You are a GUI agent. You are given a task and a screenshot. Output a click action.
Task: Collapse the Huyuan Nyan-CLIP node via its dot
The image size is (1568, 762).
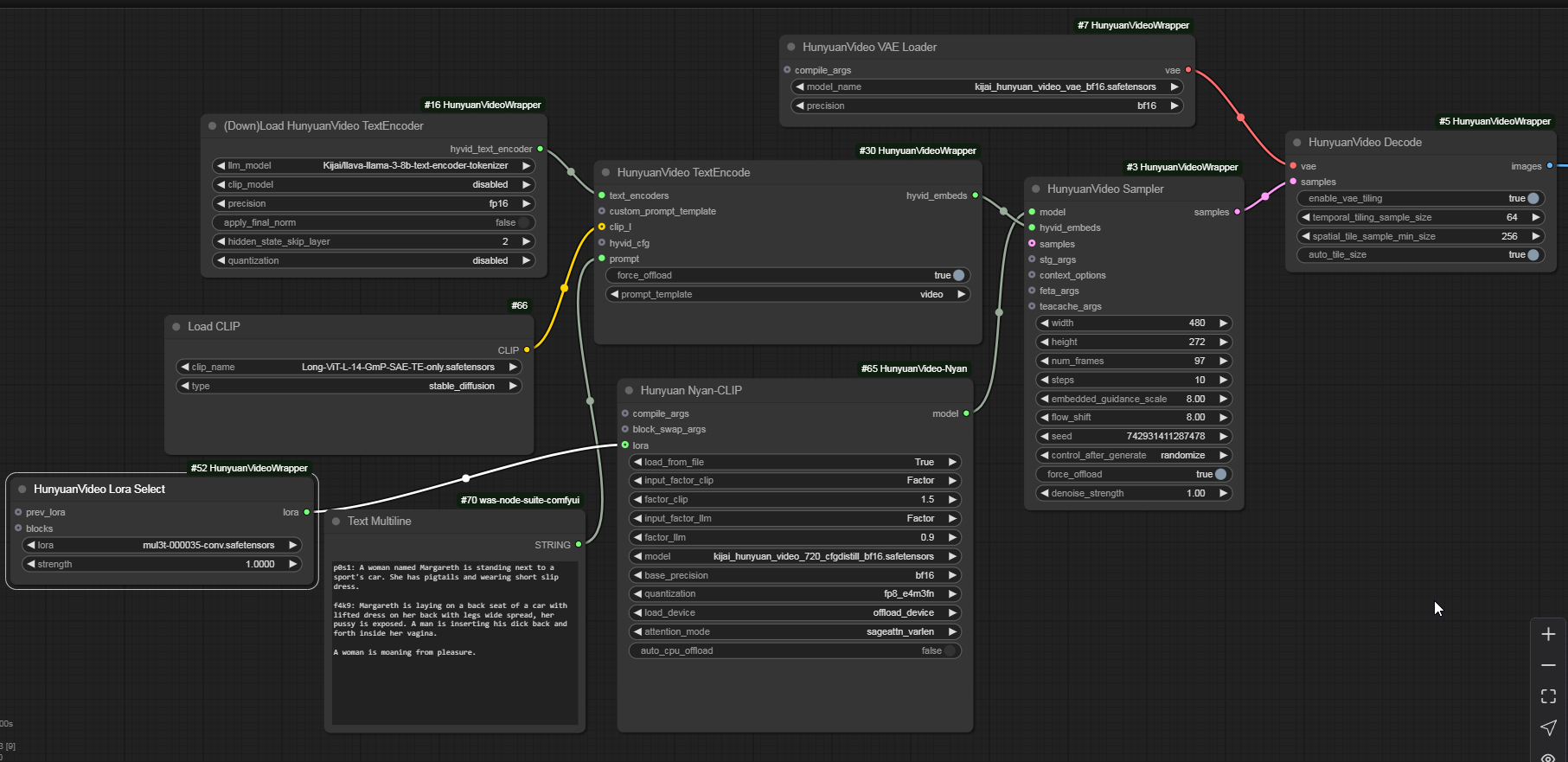click(x=629, y=391)
